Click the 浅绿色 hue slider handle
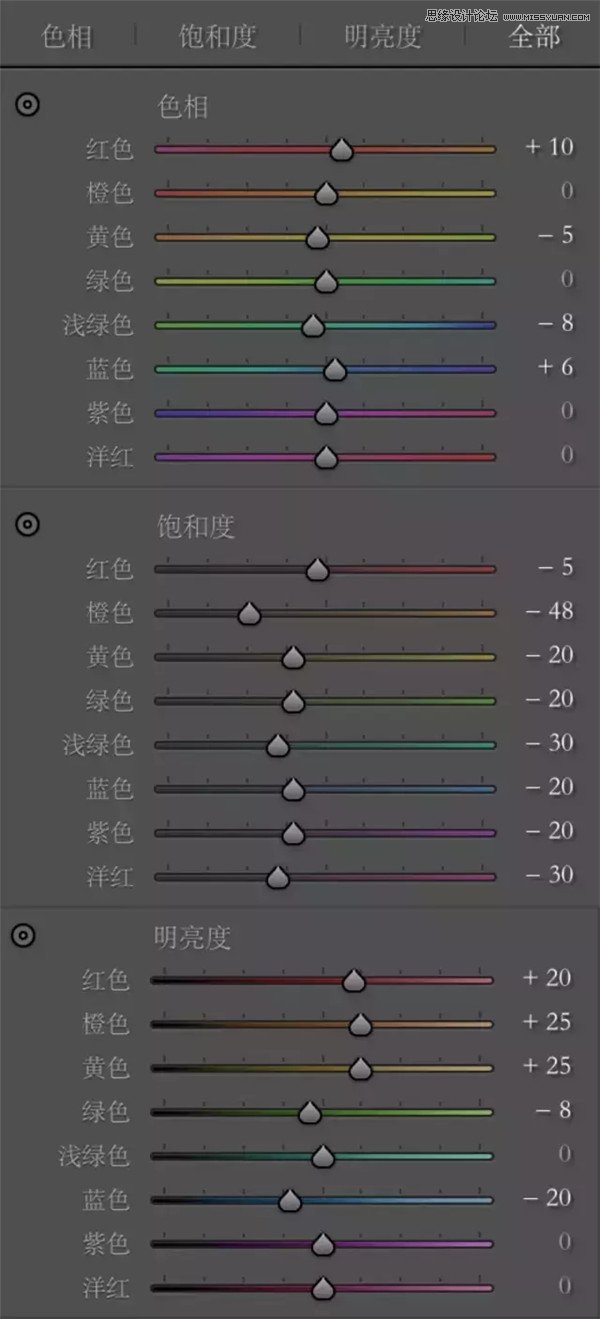The width and height of the screenshot is (600, 1319). point(313,326)
